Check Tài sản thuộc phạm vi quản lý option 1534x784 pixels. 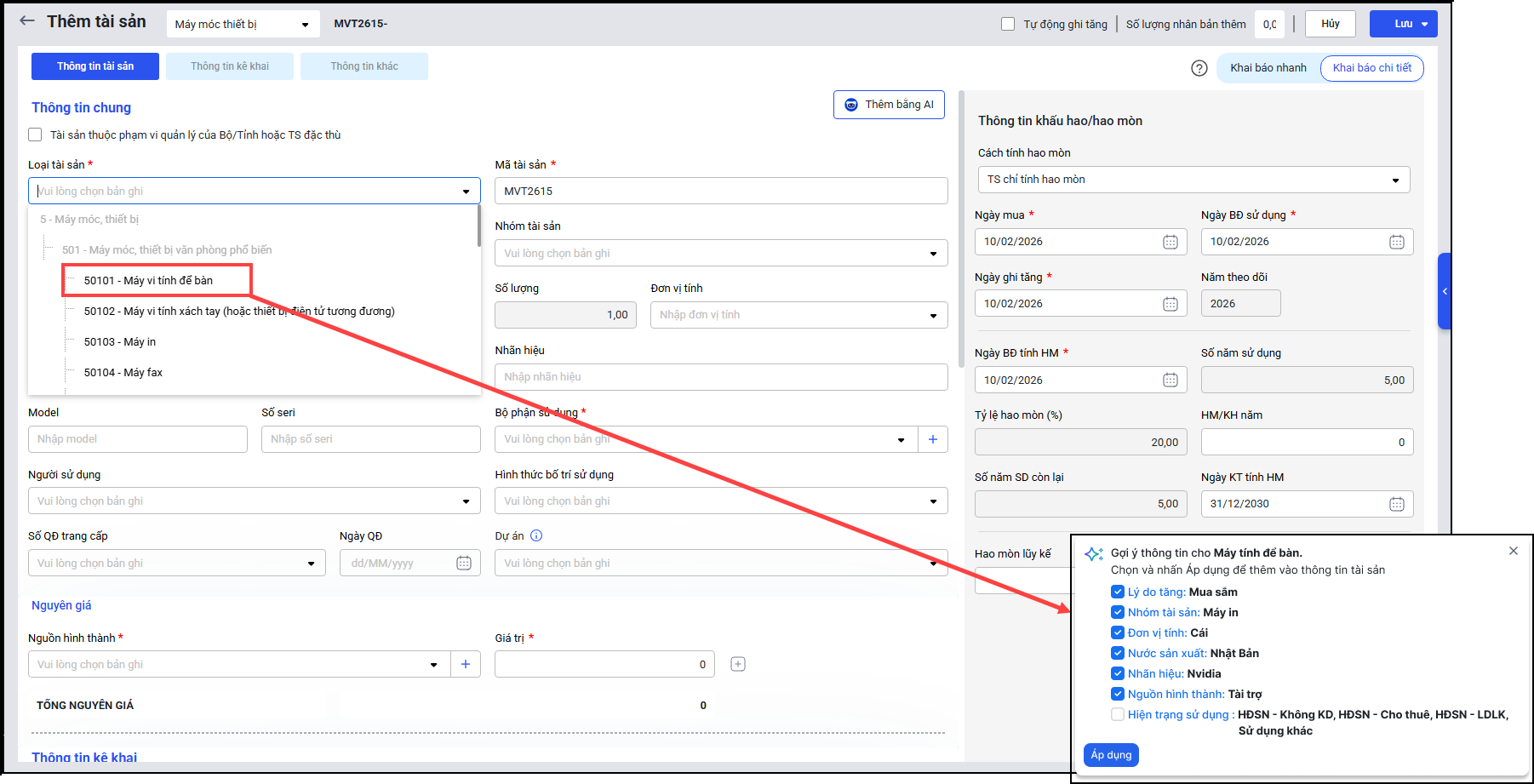(35, 134)
